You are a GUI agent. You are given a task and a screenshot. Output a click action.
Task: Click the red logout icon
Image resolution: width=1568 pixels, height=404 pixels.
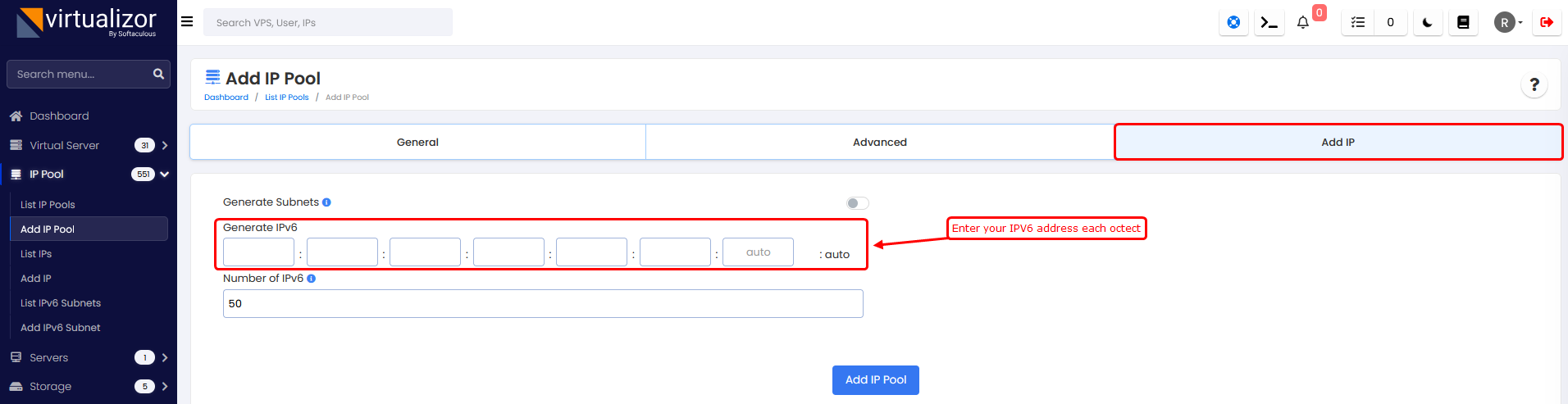point(1547,23)
